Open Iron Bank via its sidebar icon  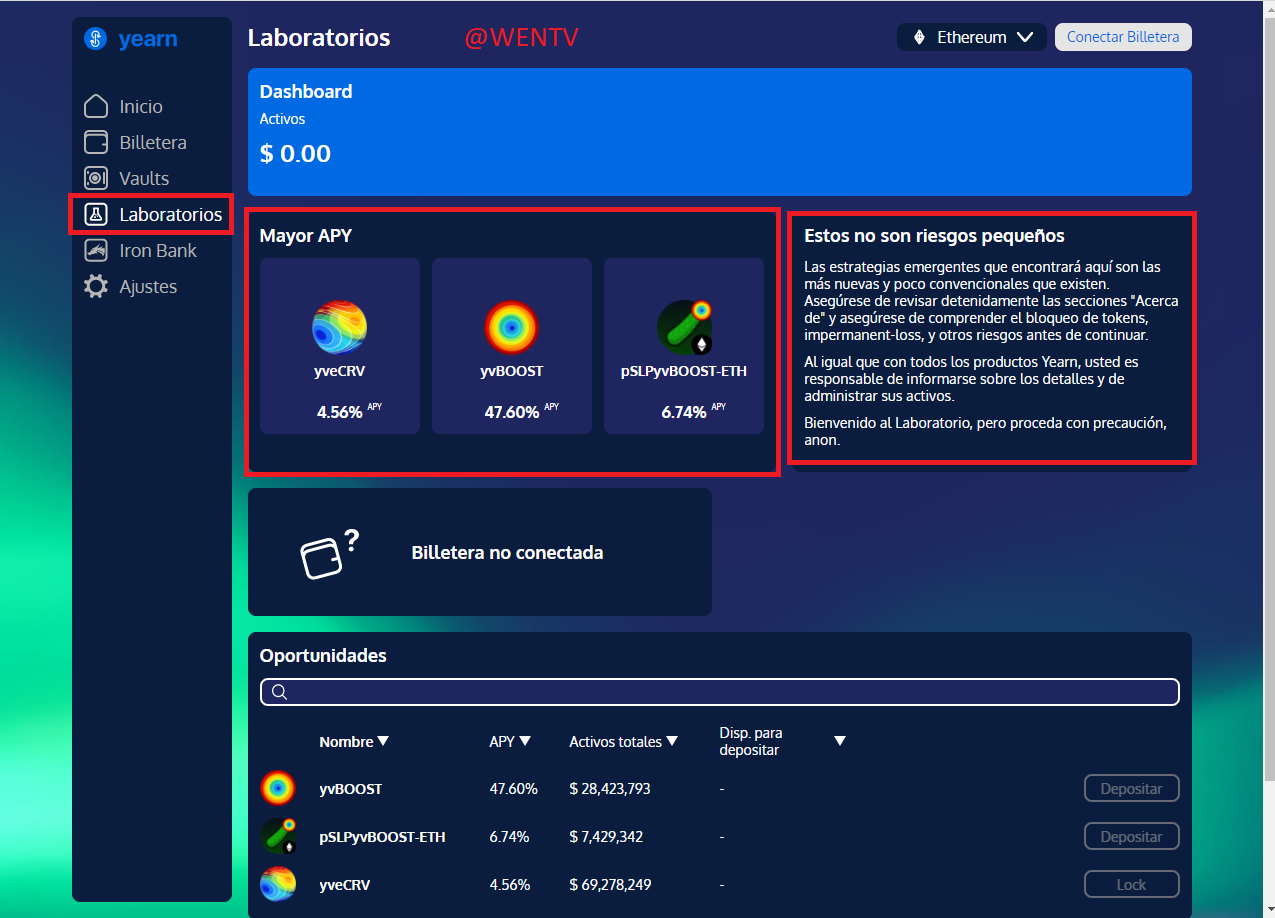pyautogui.click(x=96, y=250)
